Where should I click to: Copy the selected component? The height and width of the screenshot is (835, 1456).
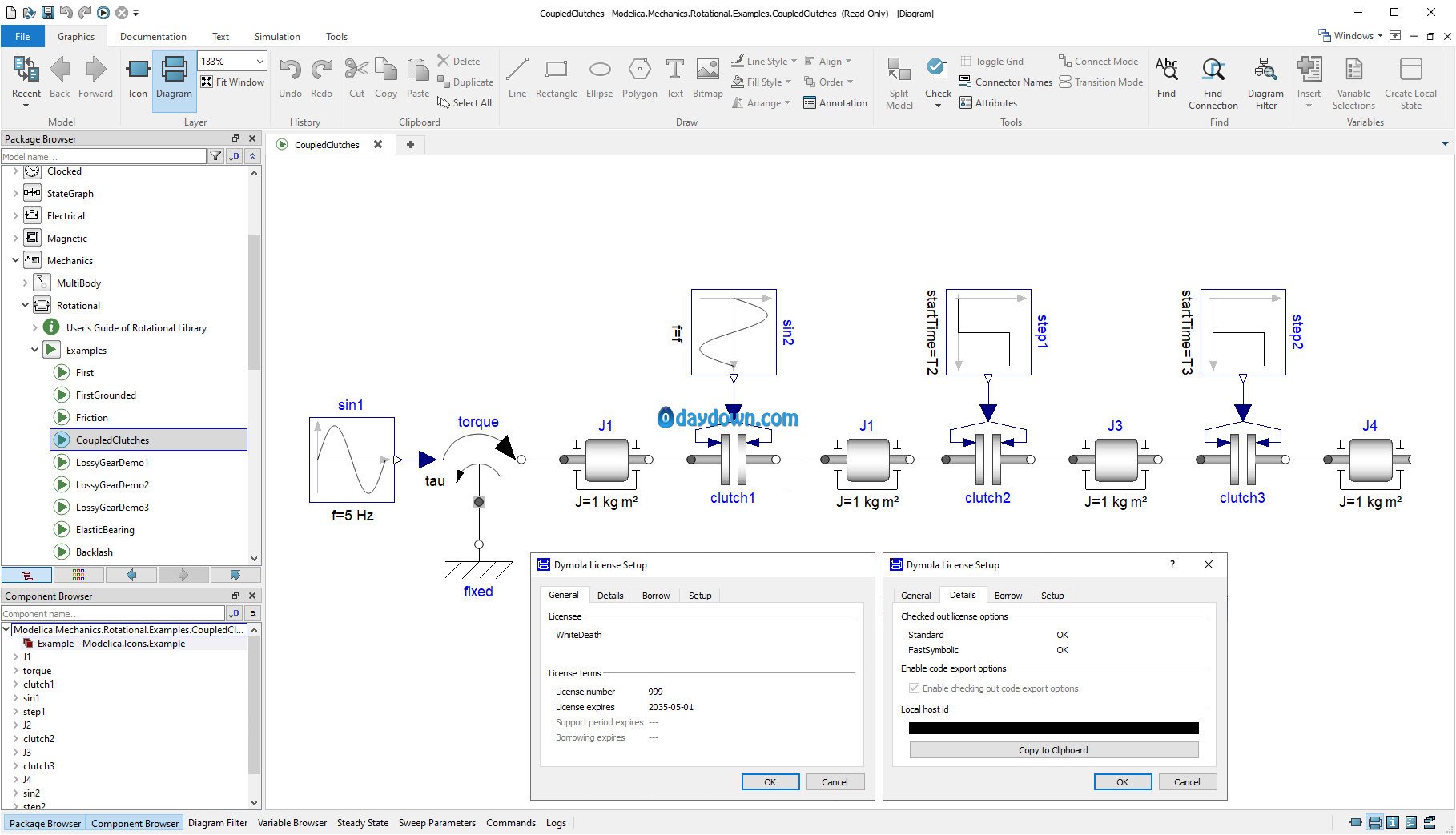click(386, 78)
